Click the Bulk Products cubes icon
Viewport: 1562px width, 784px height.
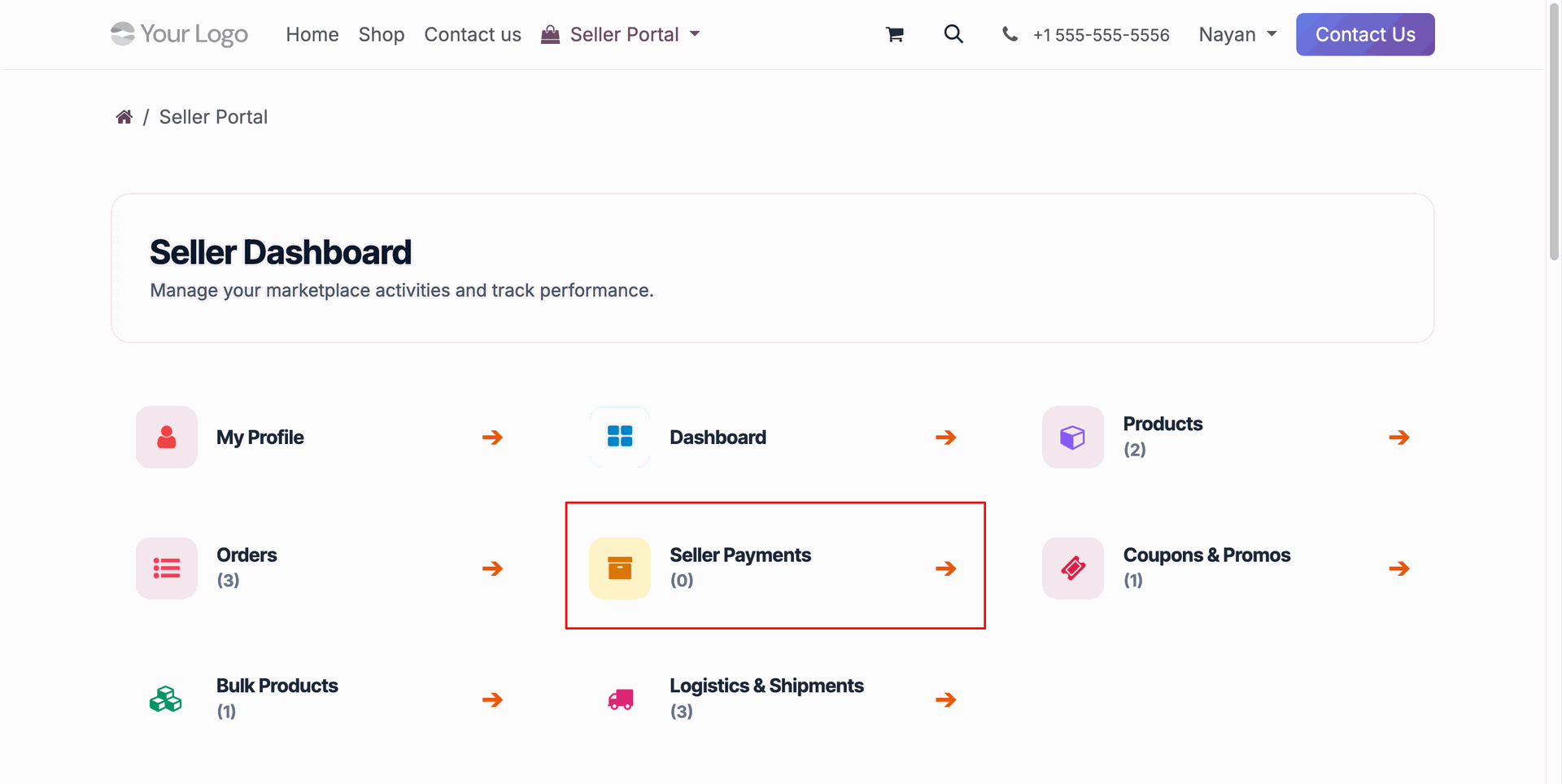coord(166,699)
